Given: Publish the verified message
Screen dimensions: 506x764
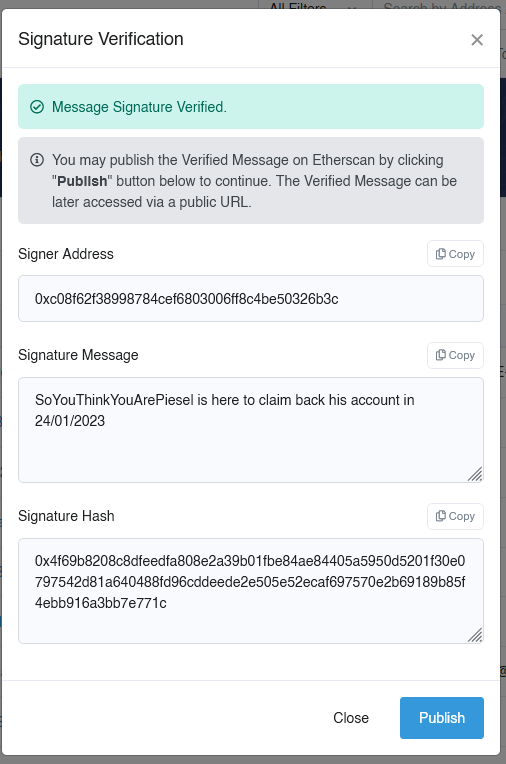Looking at the screenshot, I should tap(442, 718).
